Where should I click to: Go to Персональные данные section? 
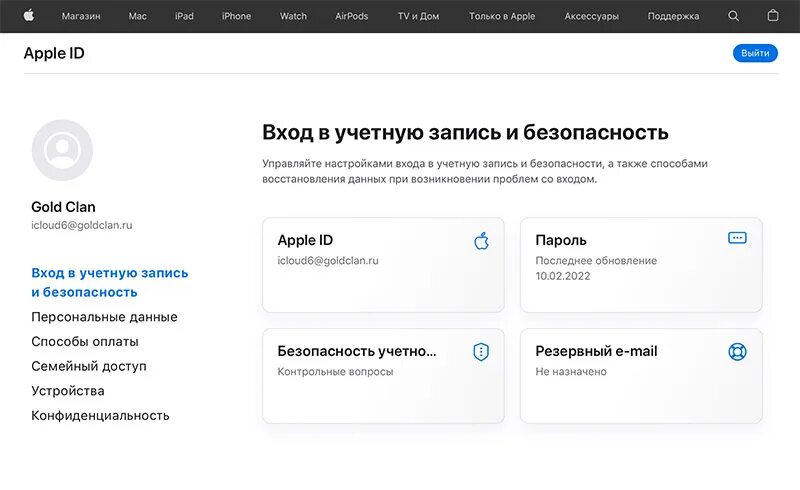pyautogui.click(x=104, y=317)
